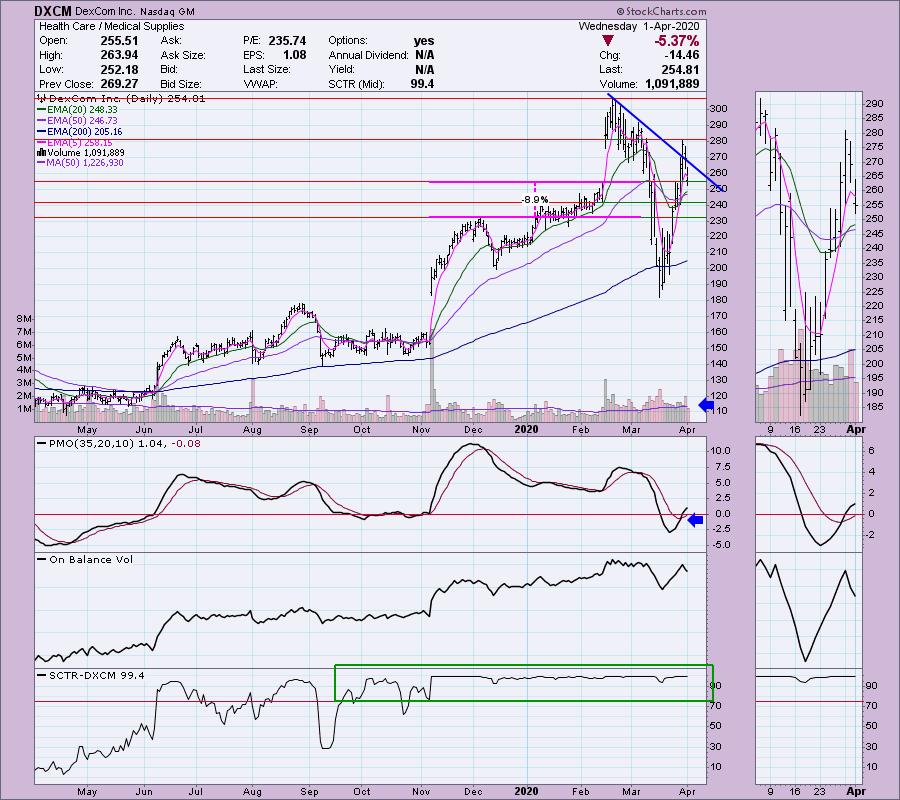Click the Volume value 1,091,889 in header
This screenshot has width=900, height=800.
pos(672,84)
